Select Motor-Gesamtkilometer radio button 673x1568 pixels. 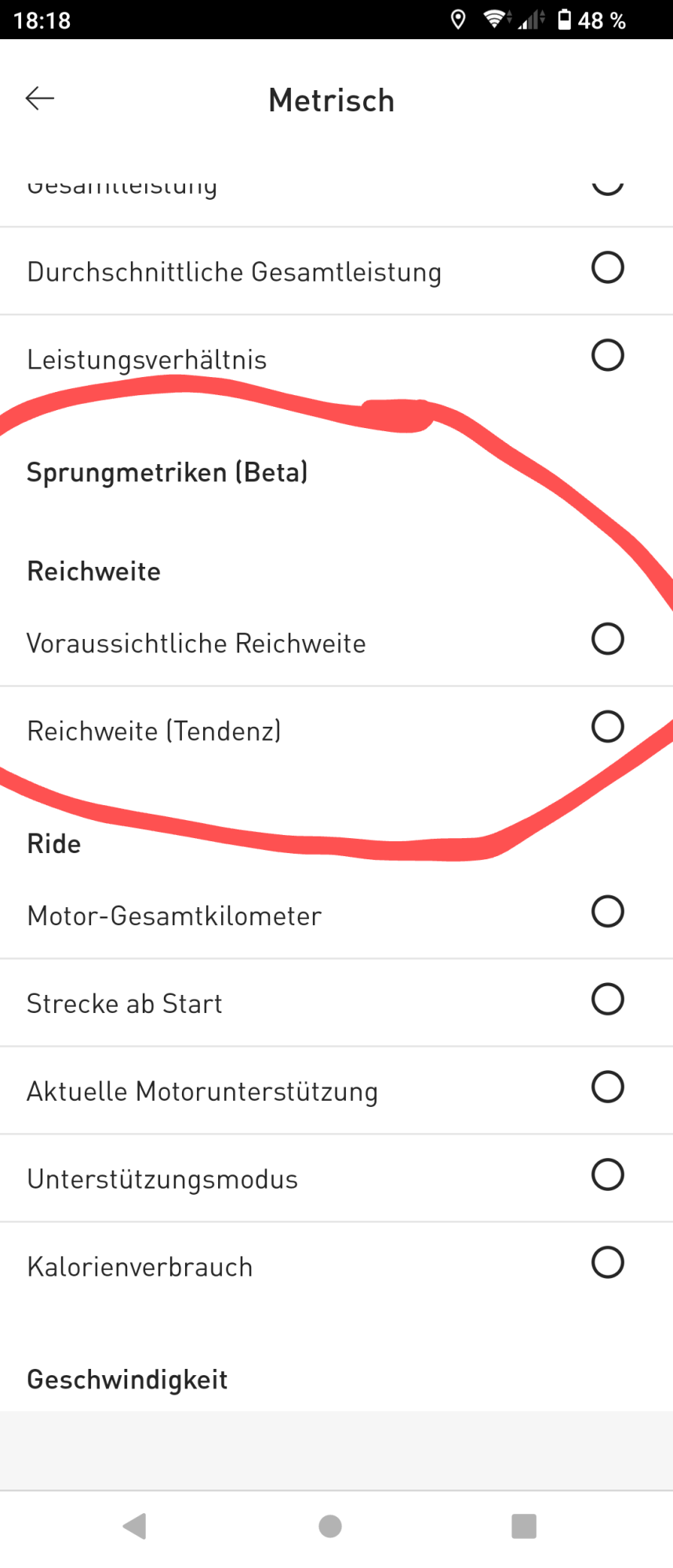pyautogui.click(x=607, y=913)
